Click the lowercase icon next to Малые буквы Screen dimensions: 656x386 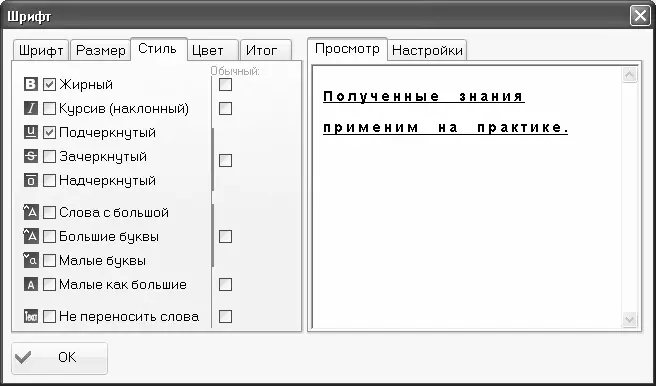coord(31,261)
